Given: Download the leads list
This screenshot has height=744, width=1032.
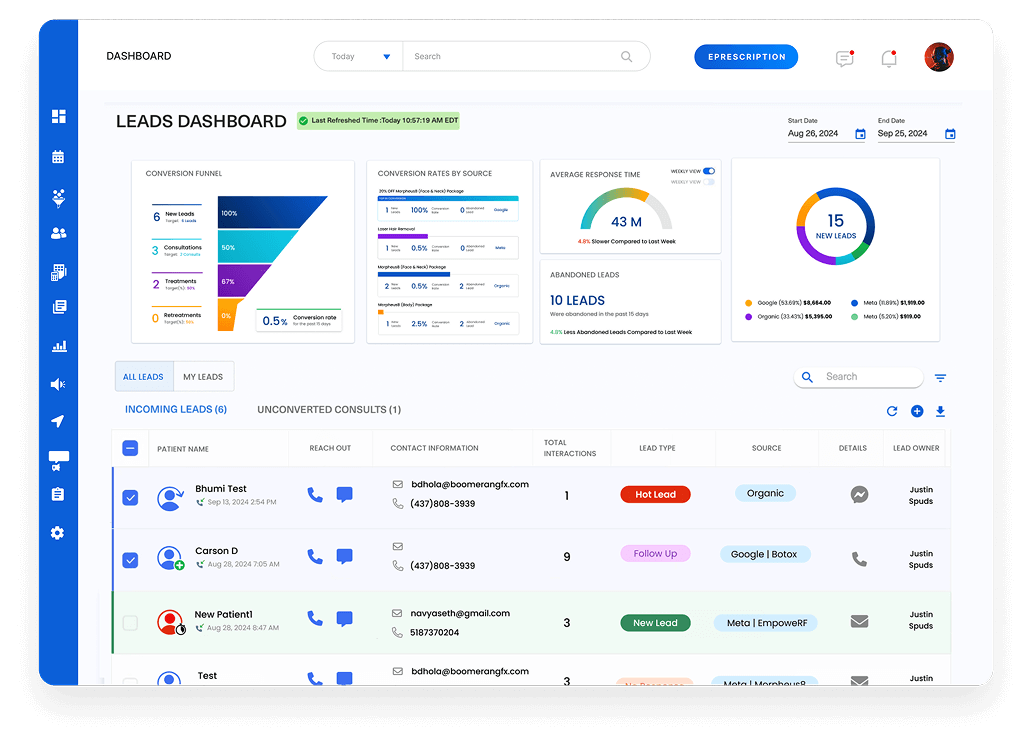Looking at the screenshot, I should (x=941, y=411).
